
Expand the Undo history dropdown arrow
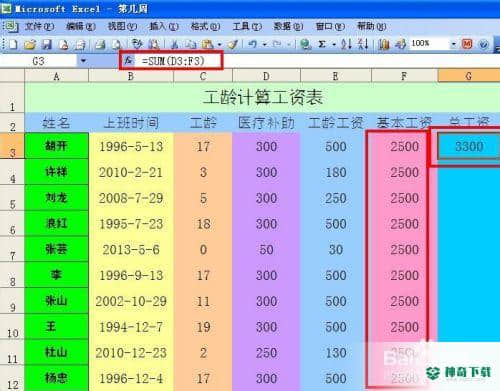(x=265, y=44)
